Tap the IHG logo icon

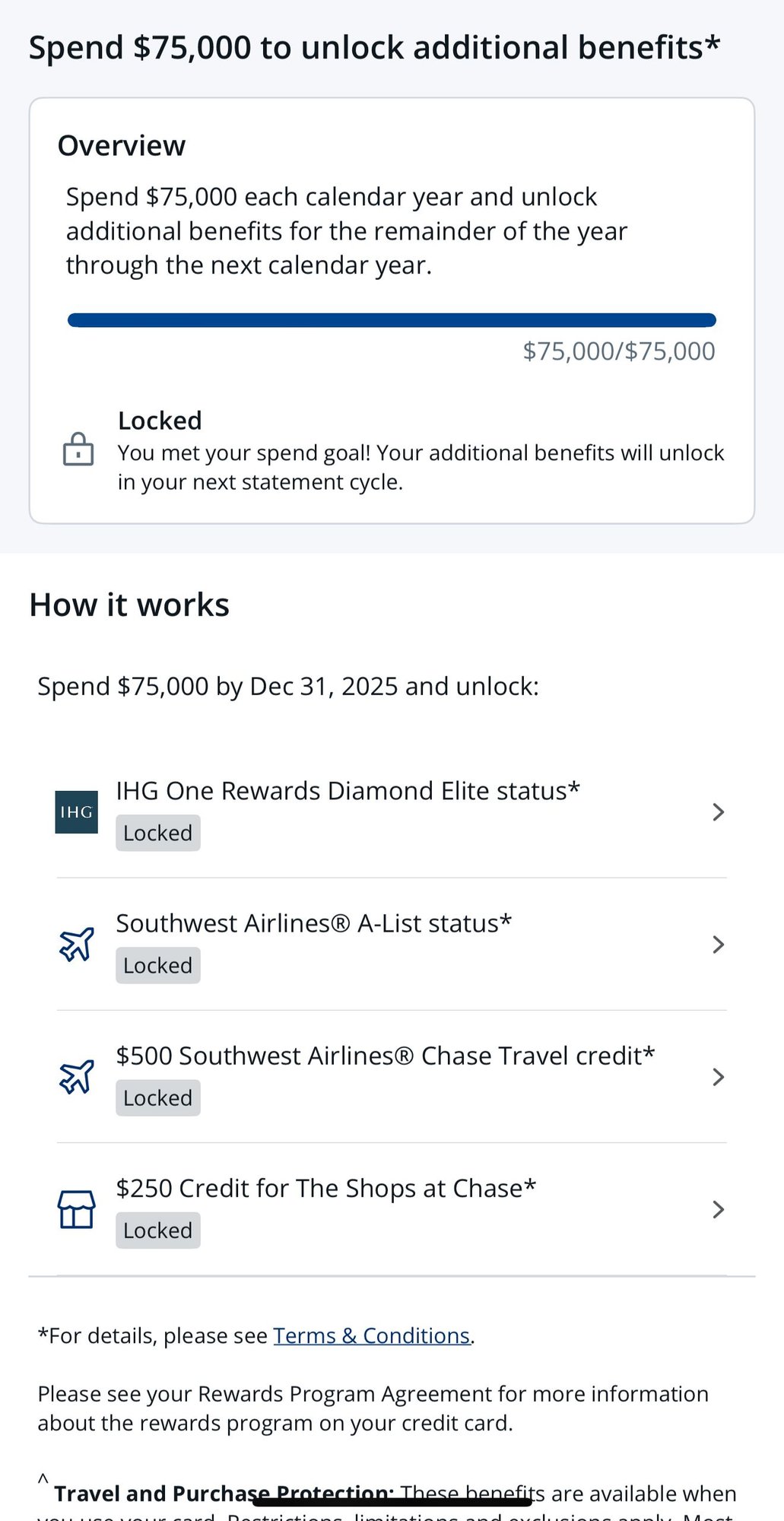[76, 811]
